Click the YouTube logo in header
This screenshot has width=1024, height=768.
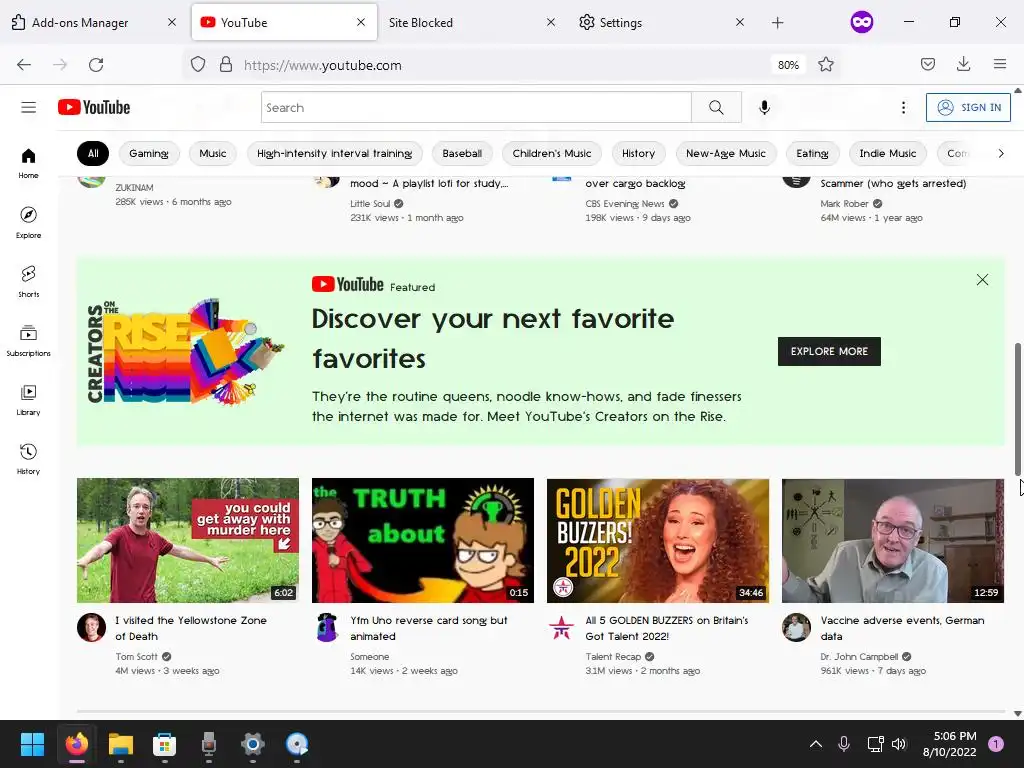(94, 107)
